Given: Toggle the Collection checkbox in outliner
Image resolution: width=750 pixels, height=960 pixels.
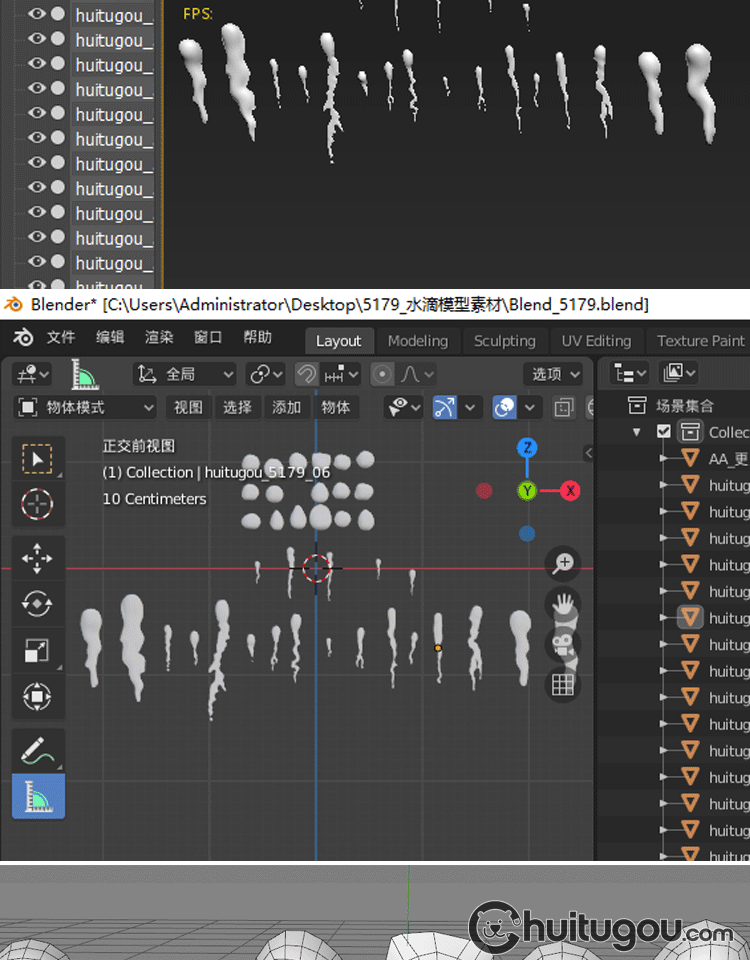Looking at the screenshot, I should tap(664, 432).
